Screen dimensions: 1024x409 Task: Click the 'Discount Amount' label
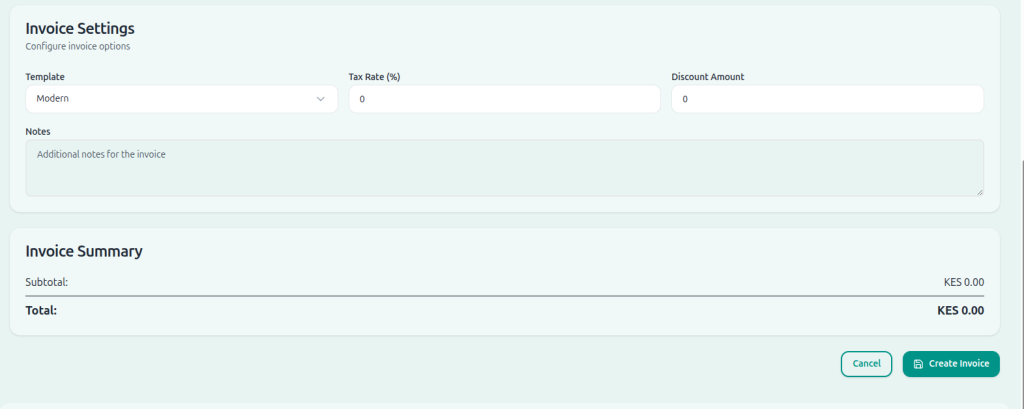click(708, 76)
